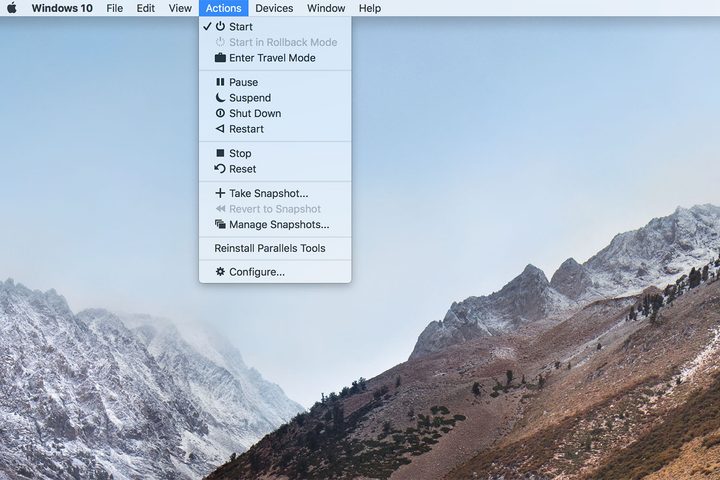The height and width of the screenshot is (480, 720).
Task: Expand the File menu
Action: tap(114, 8)
